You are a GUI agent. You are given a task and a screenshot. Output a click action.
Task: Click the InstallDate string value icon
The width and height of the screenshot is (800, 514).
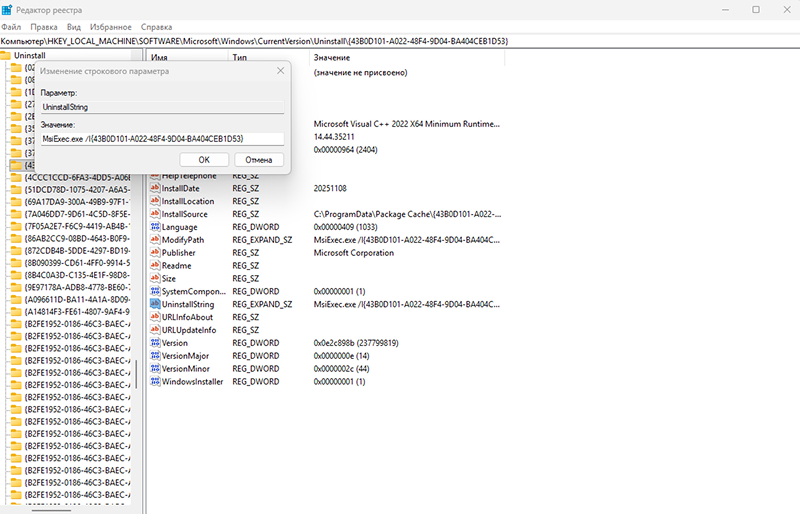(154, 188)
